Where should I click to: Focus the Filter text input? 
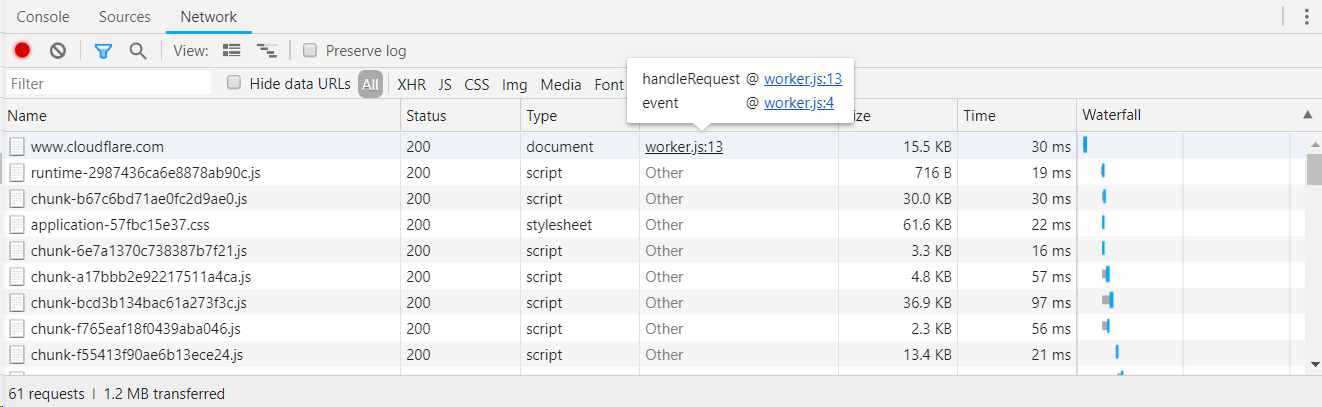click(109, 83)
